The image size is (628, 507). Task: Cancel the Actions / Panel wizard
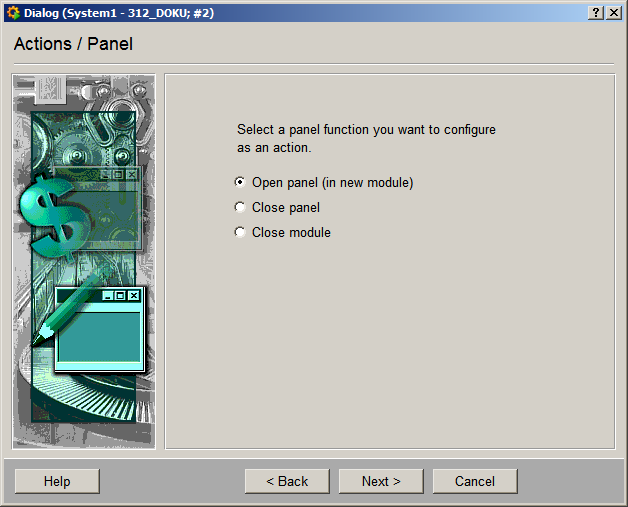475,481
